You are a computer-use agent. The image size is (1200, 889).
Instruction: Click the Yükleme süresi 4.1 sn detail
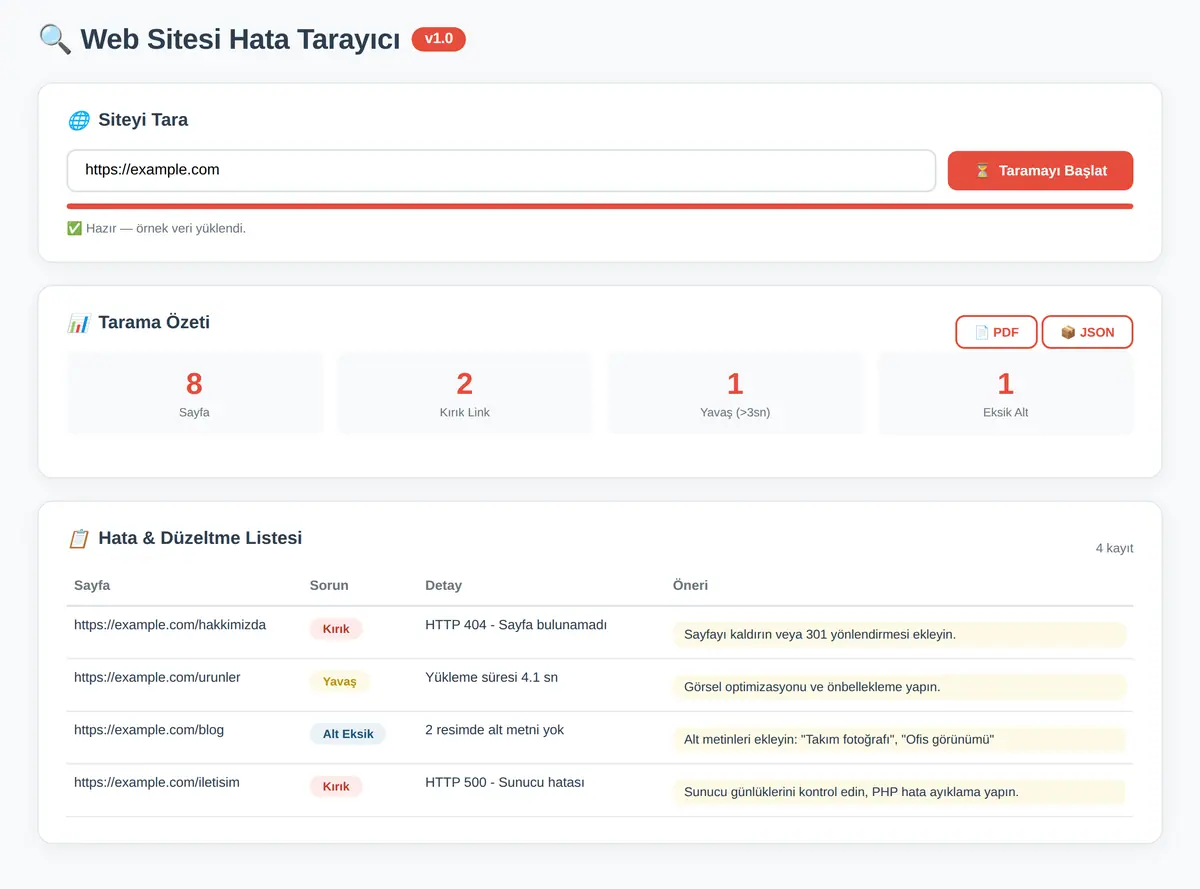coord(491,677)
